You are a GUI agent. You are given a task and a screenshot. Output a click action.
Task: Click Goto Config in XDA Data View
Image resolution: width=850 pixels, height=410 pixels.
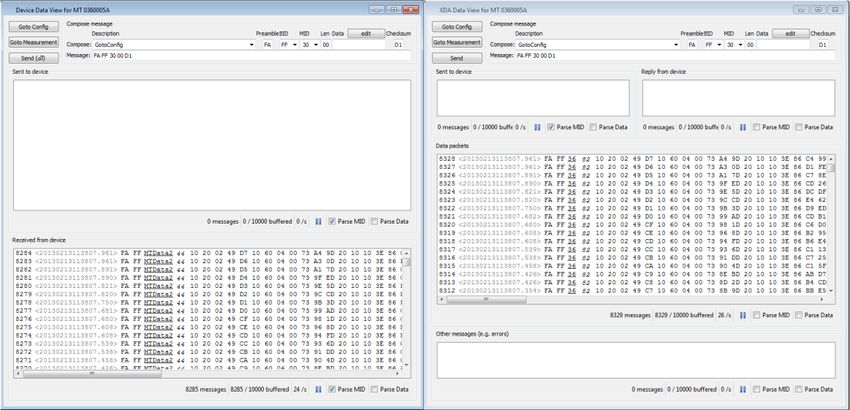(x=457, y=27)
